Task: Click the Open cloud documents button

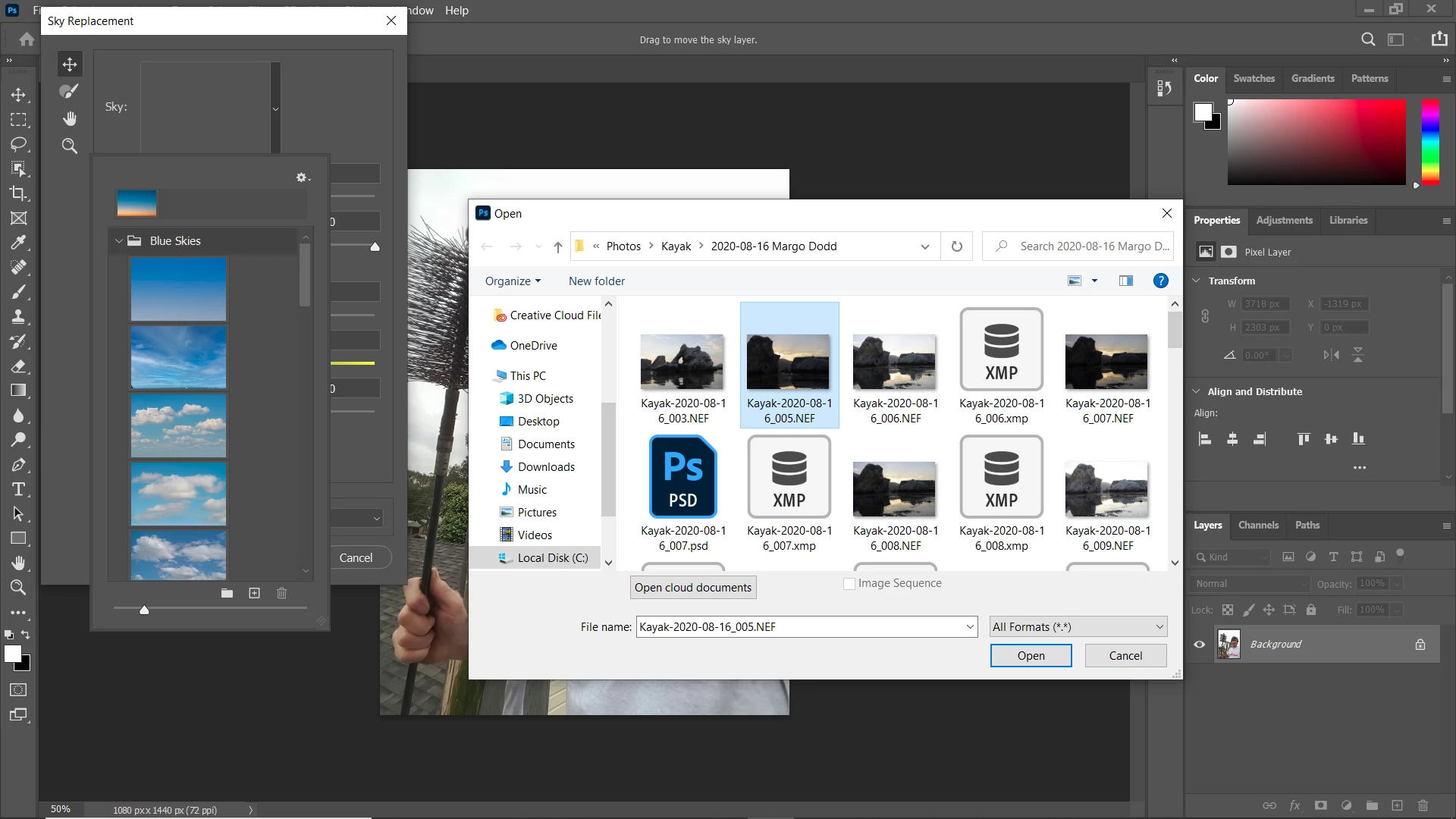Action: (692, 588)
